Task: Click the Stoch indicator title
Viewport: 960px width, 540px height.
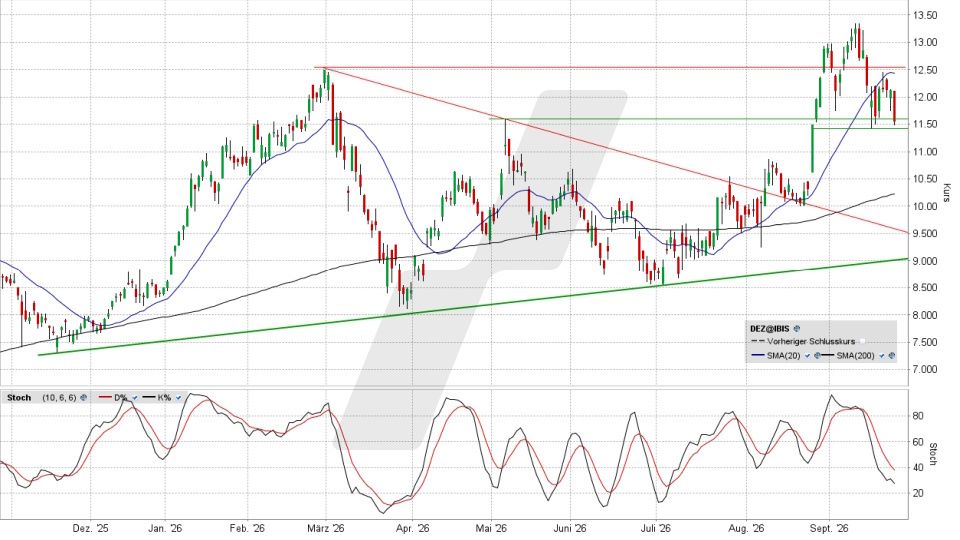Action: 19,397
